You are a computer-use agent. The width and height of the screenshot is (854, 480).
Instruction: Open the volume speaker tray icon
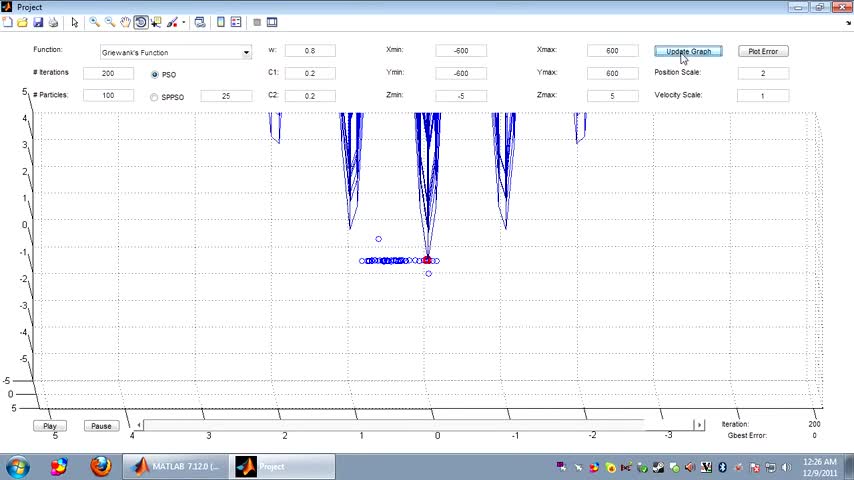tap(786, 467)
